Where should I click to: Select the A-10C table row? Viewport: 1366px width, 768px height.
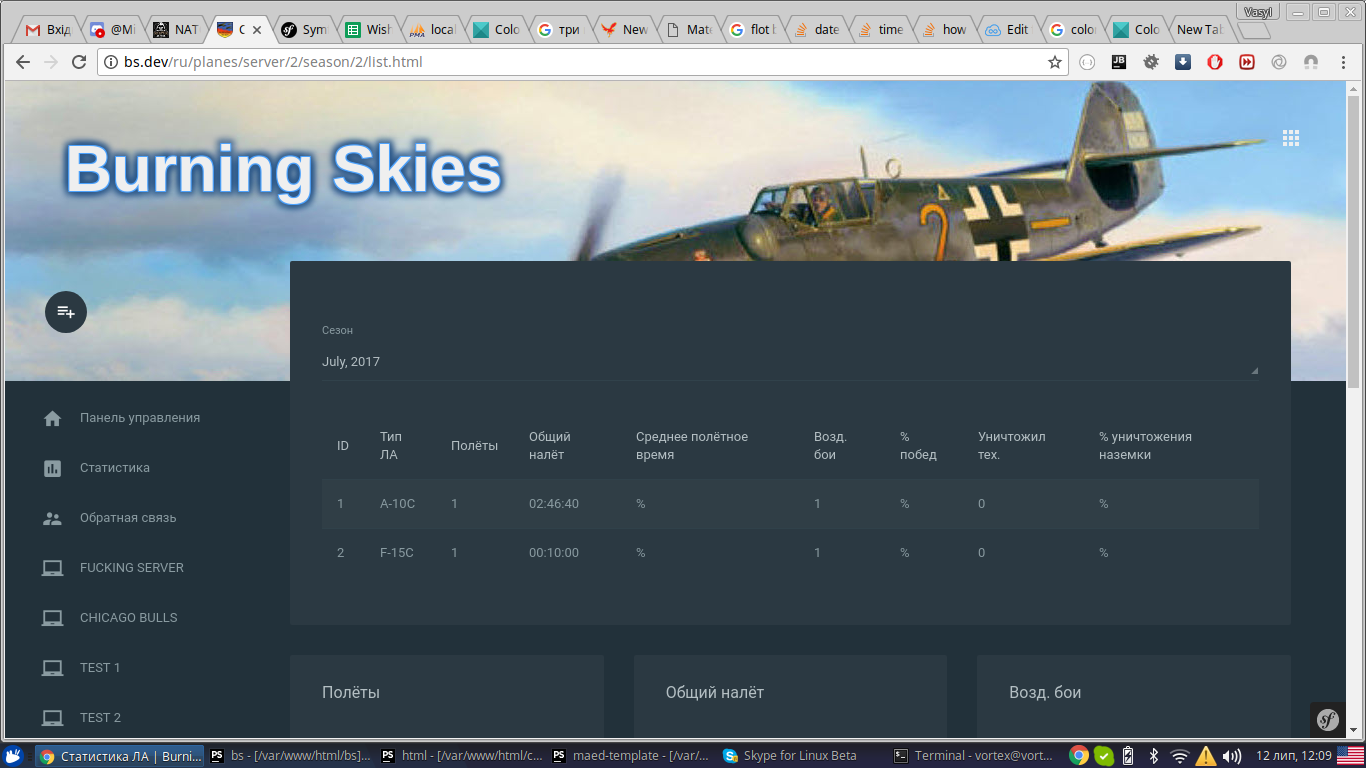[790, 504]
